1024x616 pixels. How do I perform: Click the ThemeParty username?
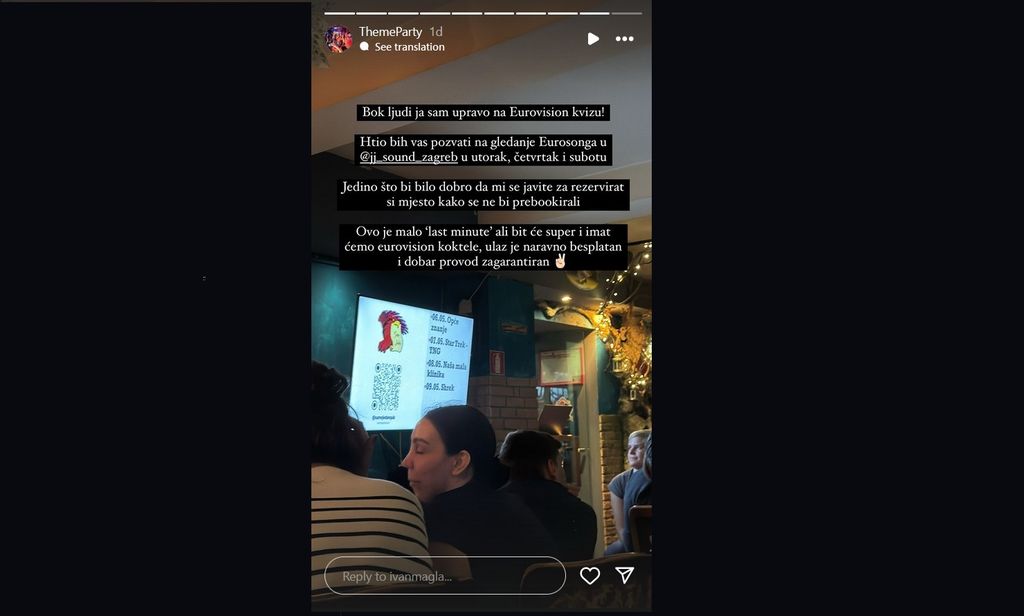coord(391,31)
